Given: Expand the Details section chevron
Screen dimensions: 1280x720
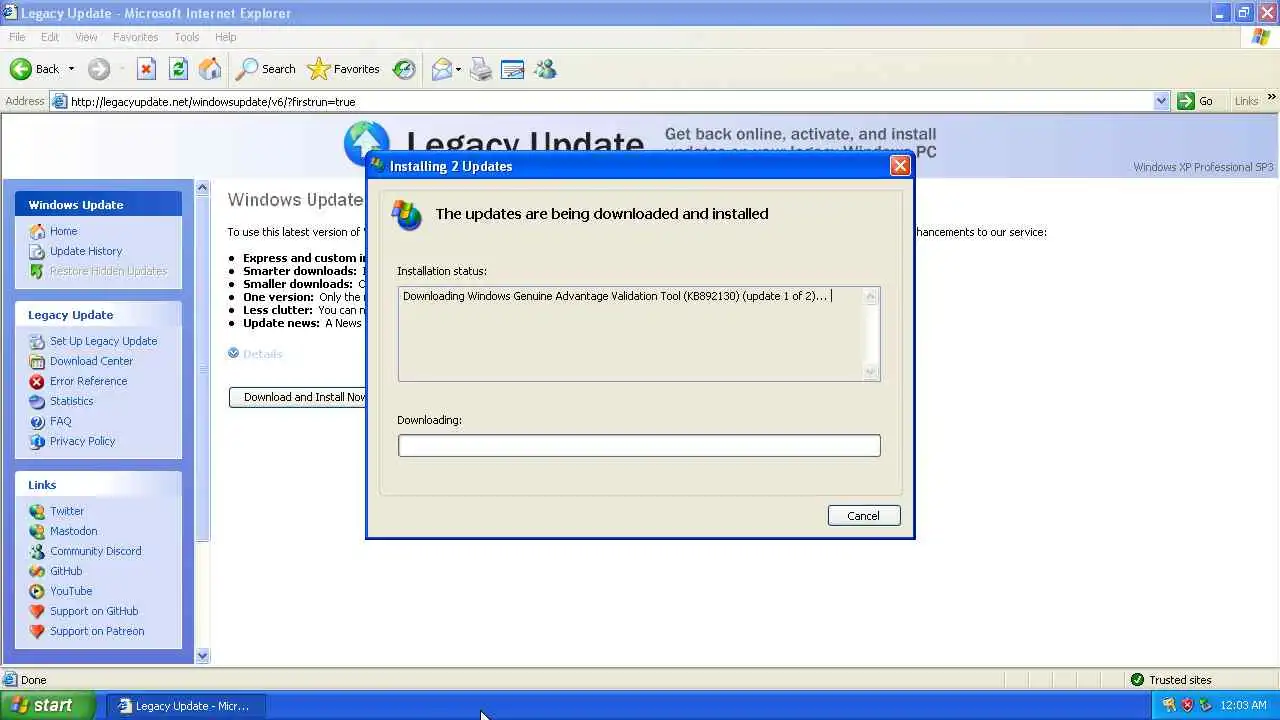Looking at the screenshot, I should click(x=233, y=353).
